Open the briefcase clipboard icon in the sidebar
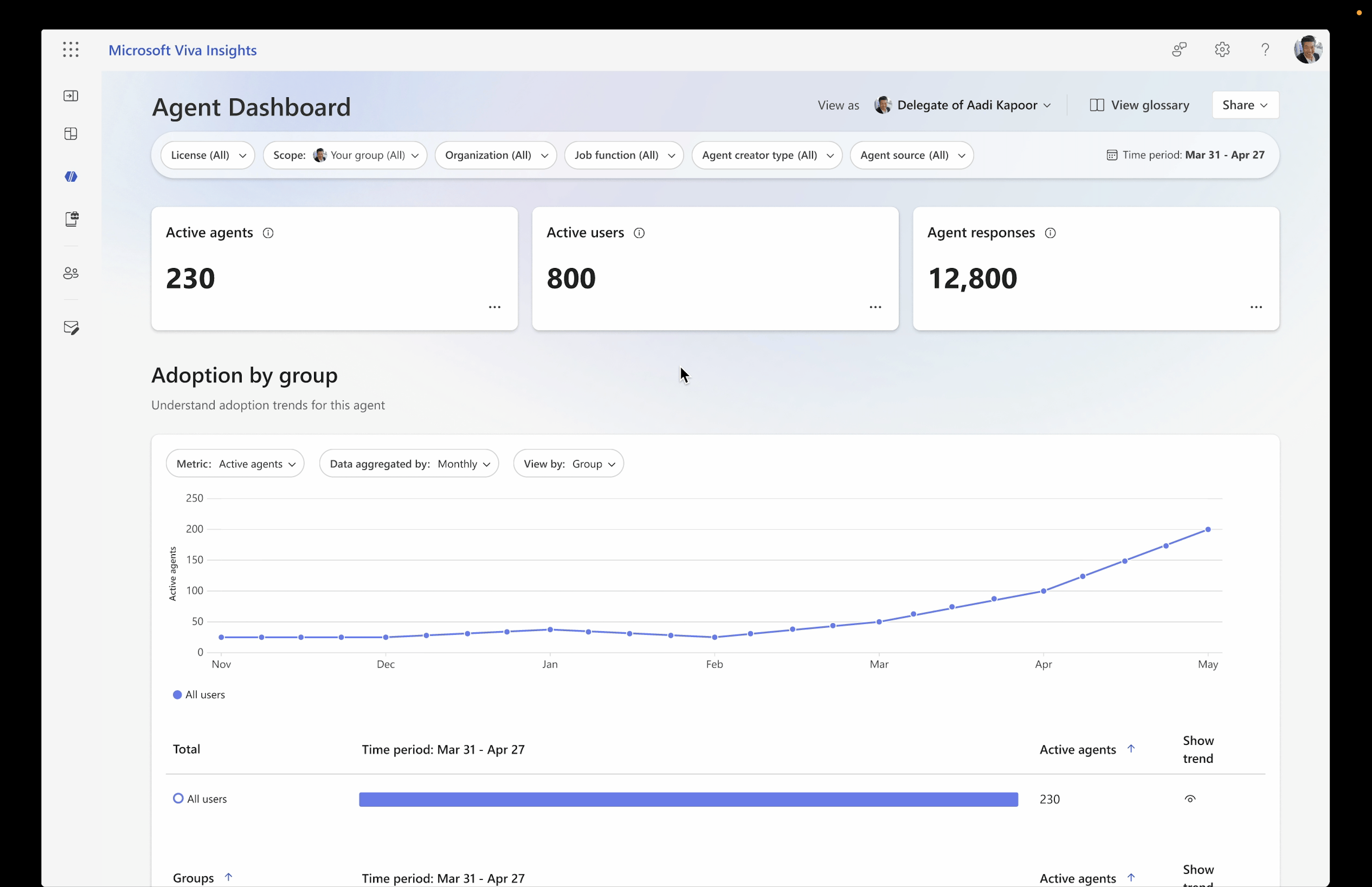1372x887 pixels. tap(71, 218)
